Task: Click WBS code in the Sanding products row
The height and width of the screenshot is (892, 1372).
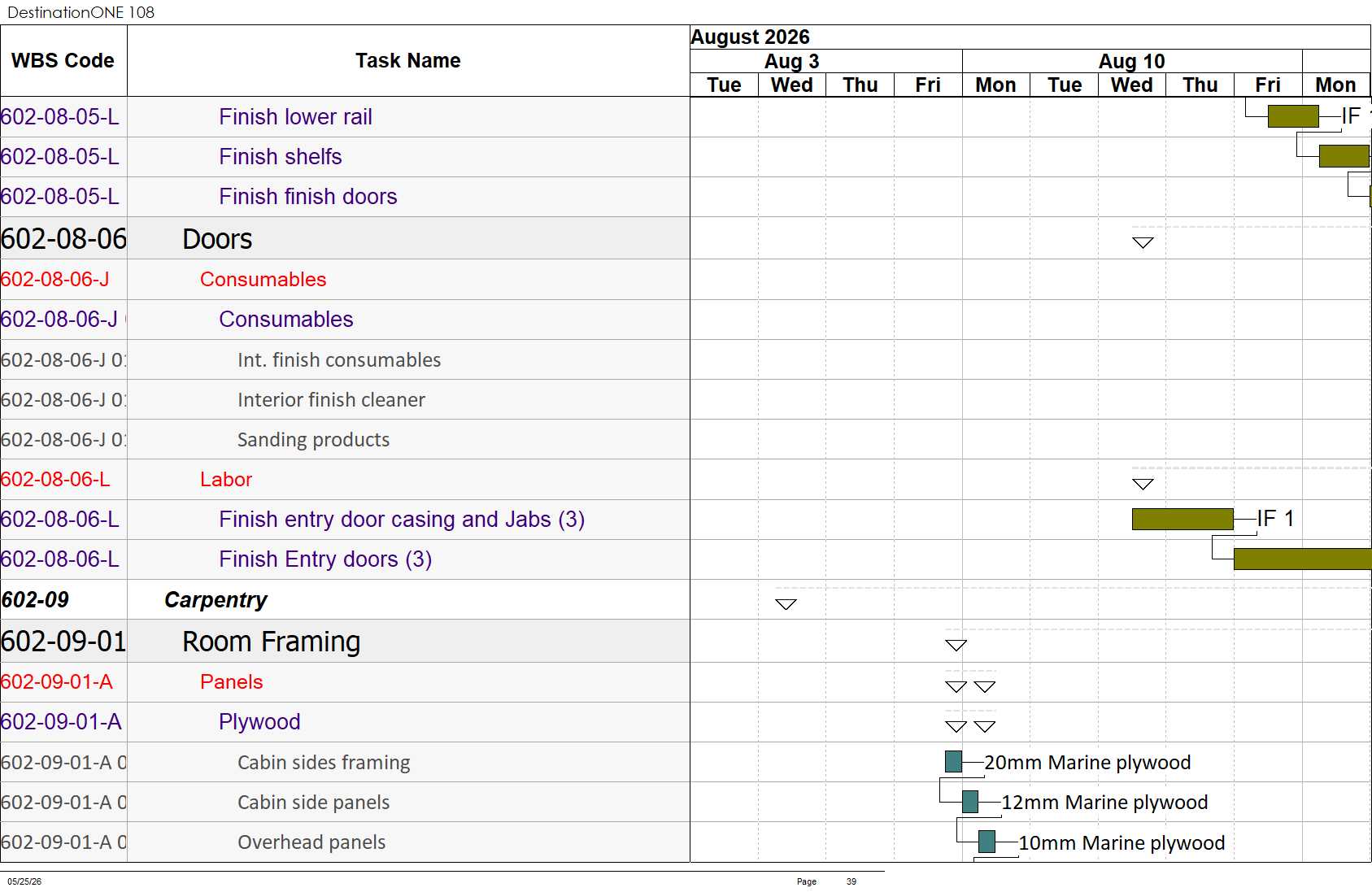Action: pos(63,440)
